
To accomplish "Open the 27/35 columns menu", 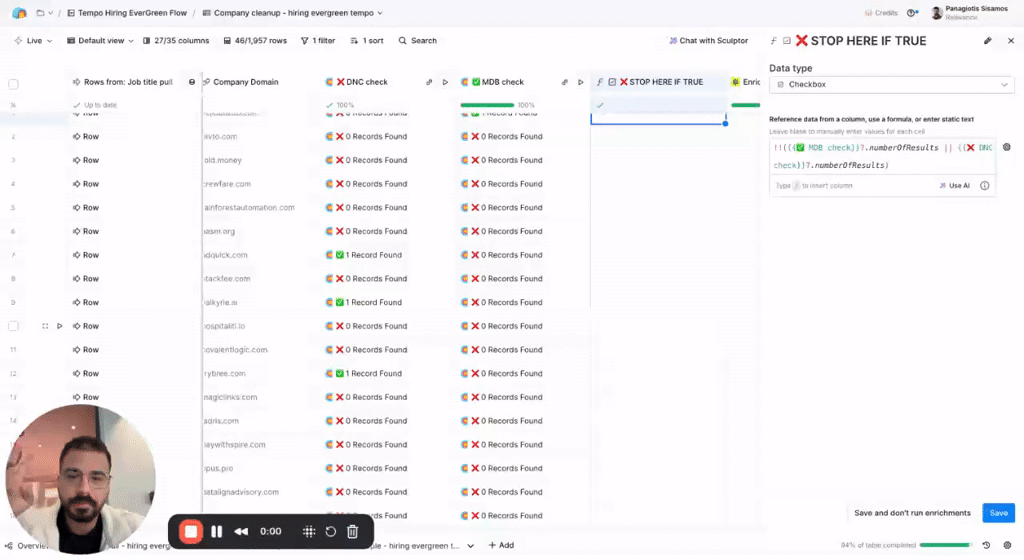I will pos(176,41).
